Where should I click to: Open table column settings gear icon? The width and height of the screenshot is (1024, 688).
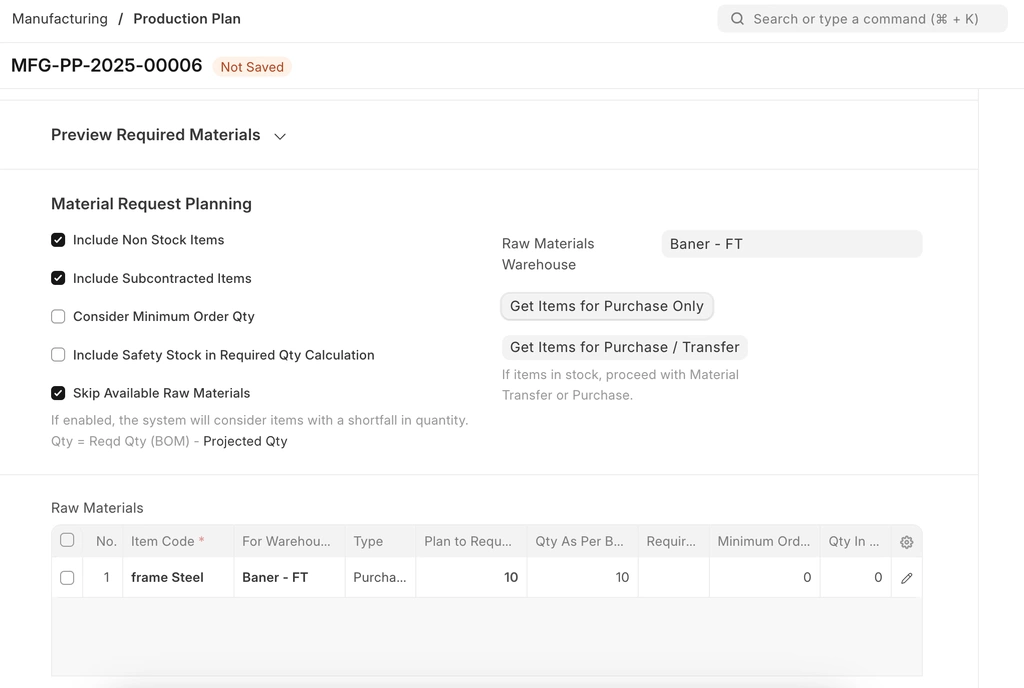click(x=906, y=542)
